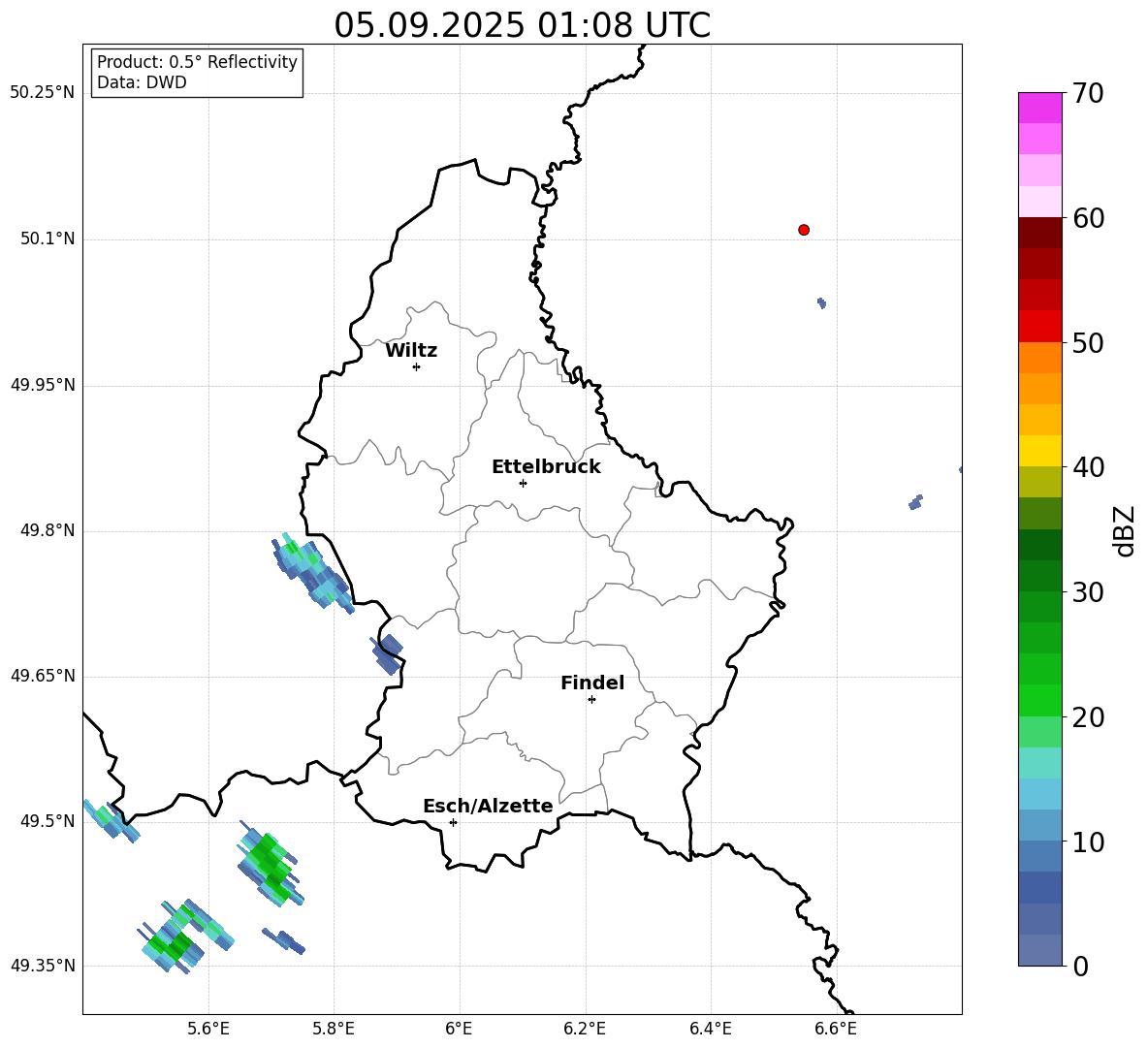Pick the bright green colorbar segment above 20
Image resolution: width=1148 pixels, height=1048 pixels.
coord(1039,700)
